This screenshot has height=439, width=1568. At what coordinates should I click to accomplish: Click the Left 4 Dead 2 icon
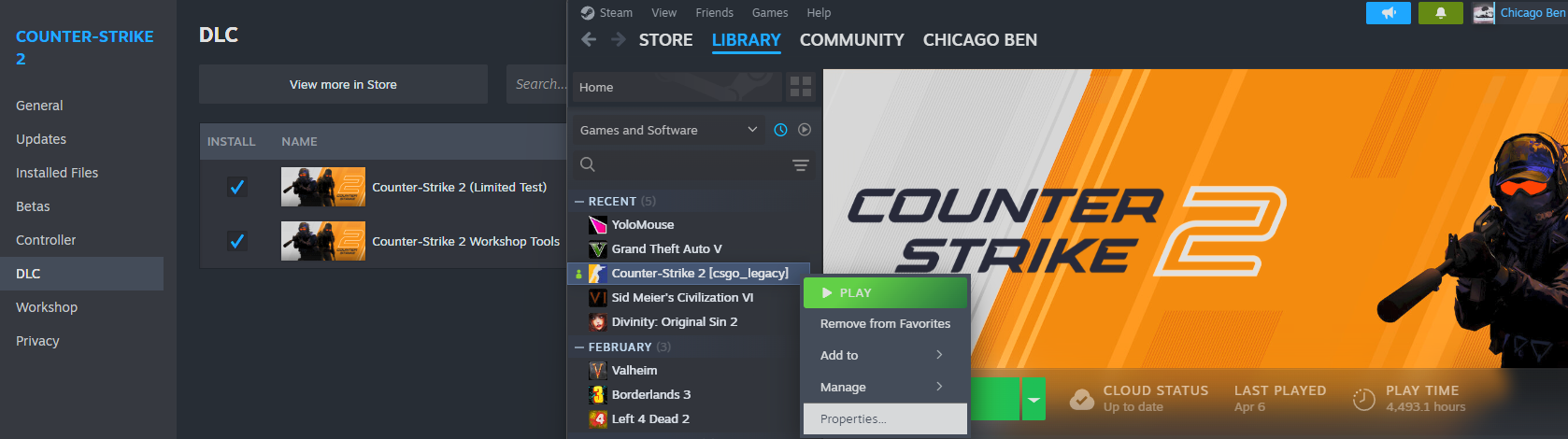598,419
